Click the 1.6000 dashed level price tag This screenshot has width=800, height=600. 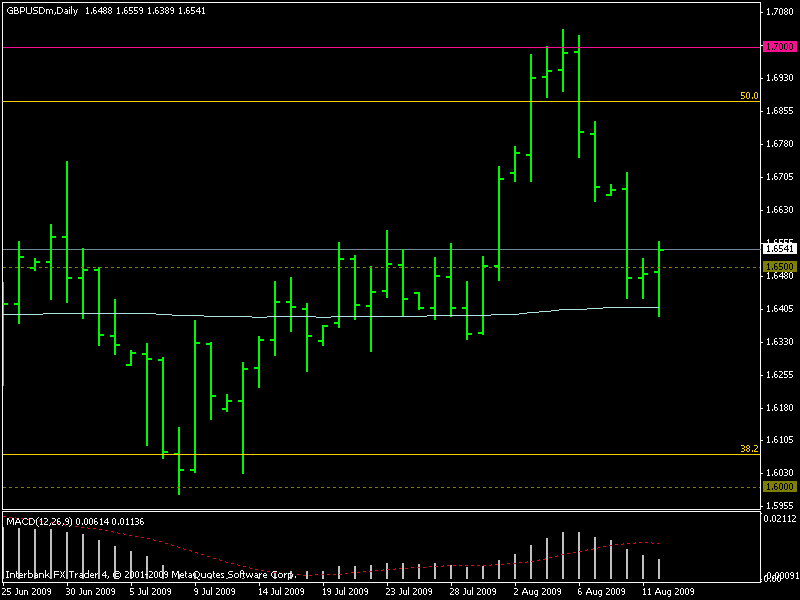[779, 487]
